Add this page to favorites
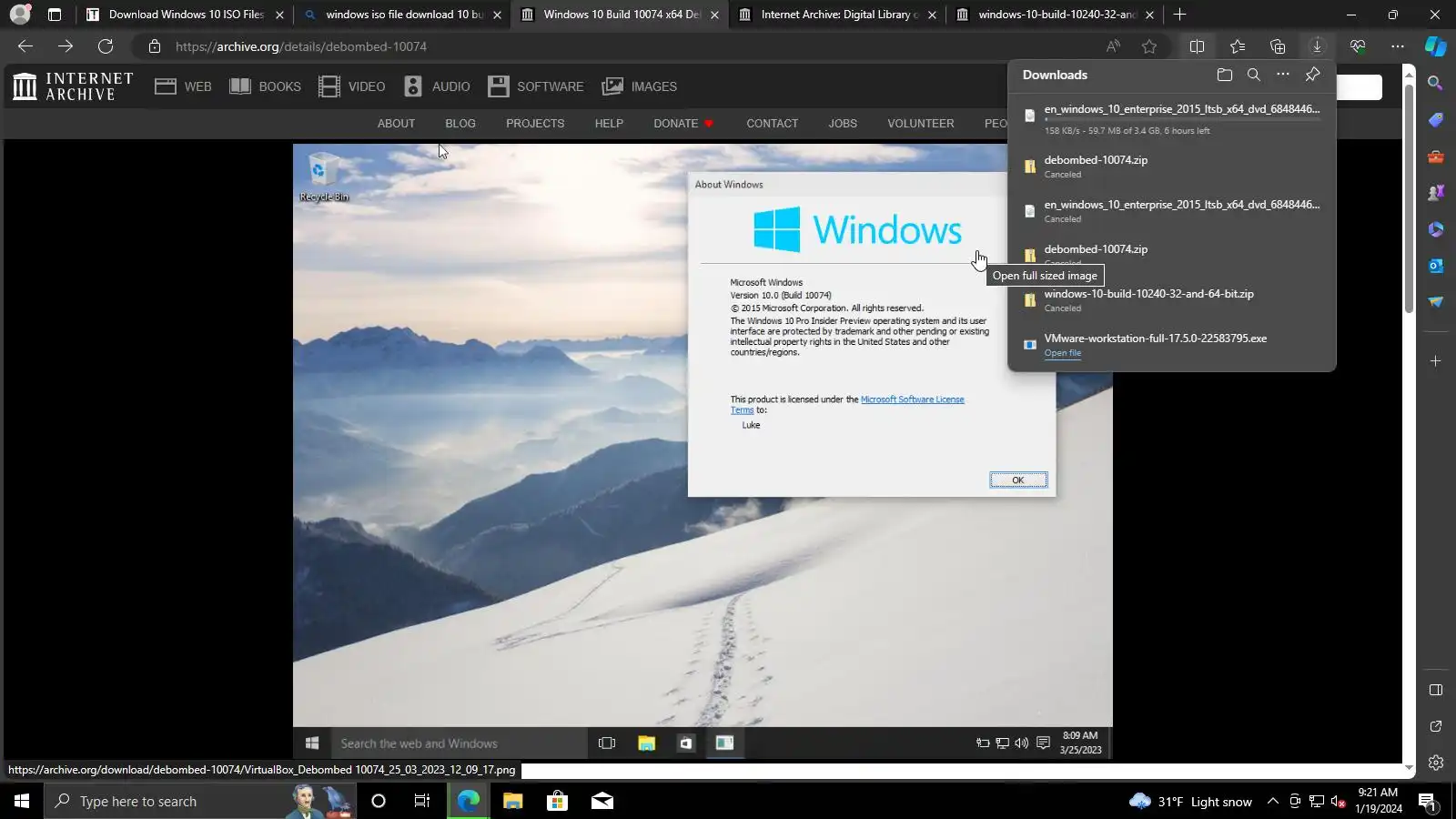This screenshot has height=819, width=1456. [x=1149, y=46]
